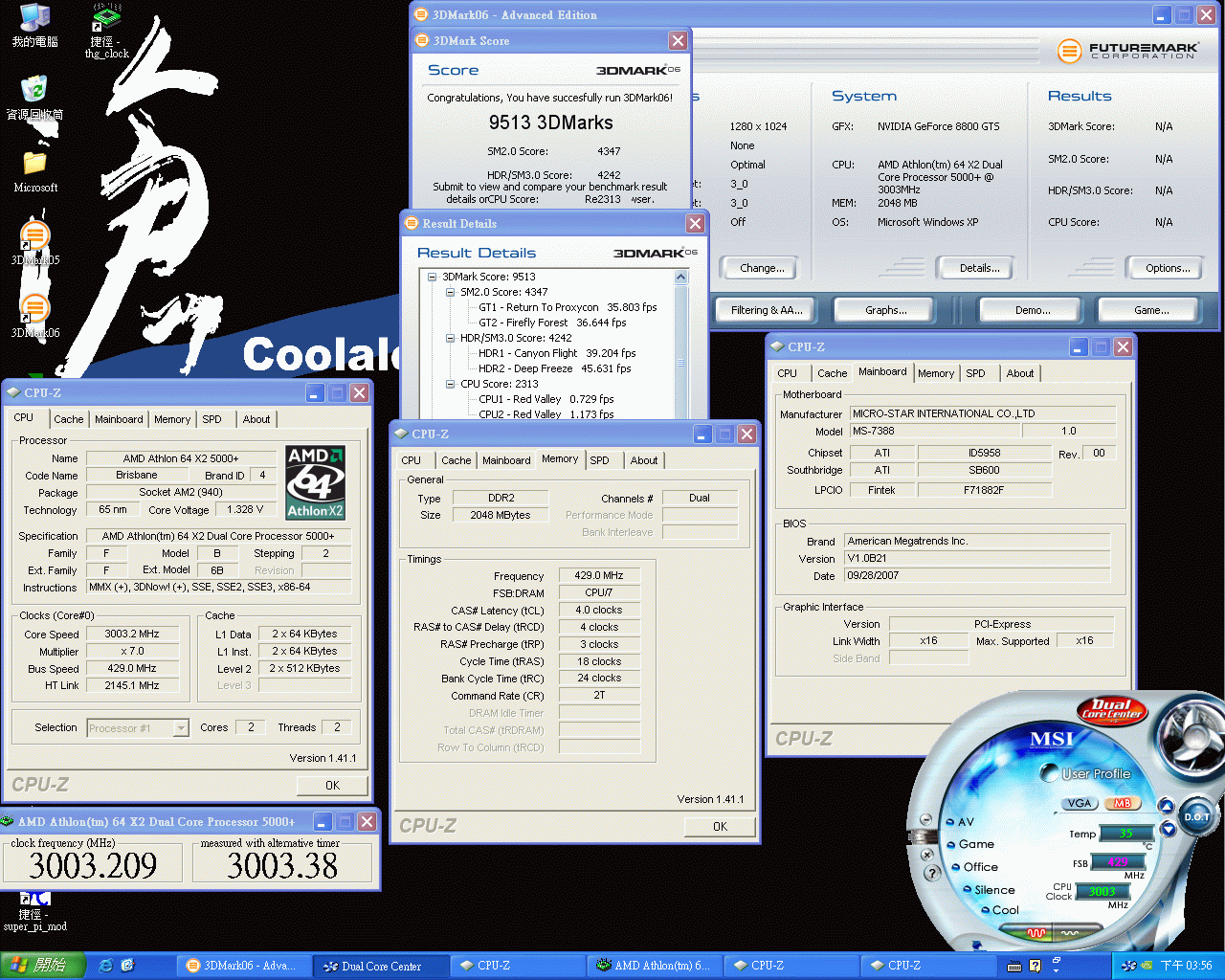1225x980 pixels.
Task: Click the Demo... button in 3DMark06
Action: 1033,310
